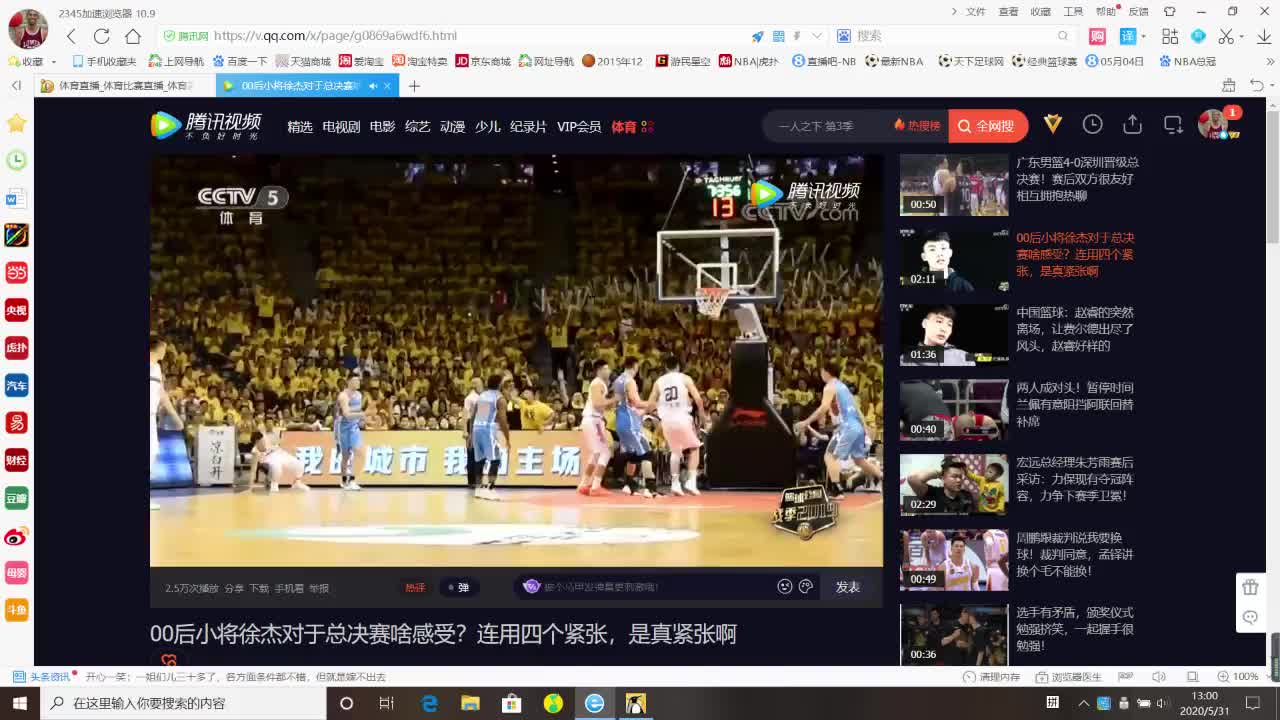This screenshot has height=720, width=1280.
Task: Click the gift box icon on right edge
Action: (1250, 587)
